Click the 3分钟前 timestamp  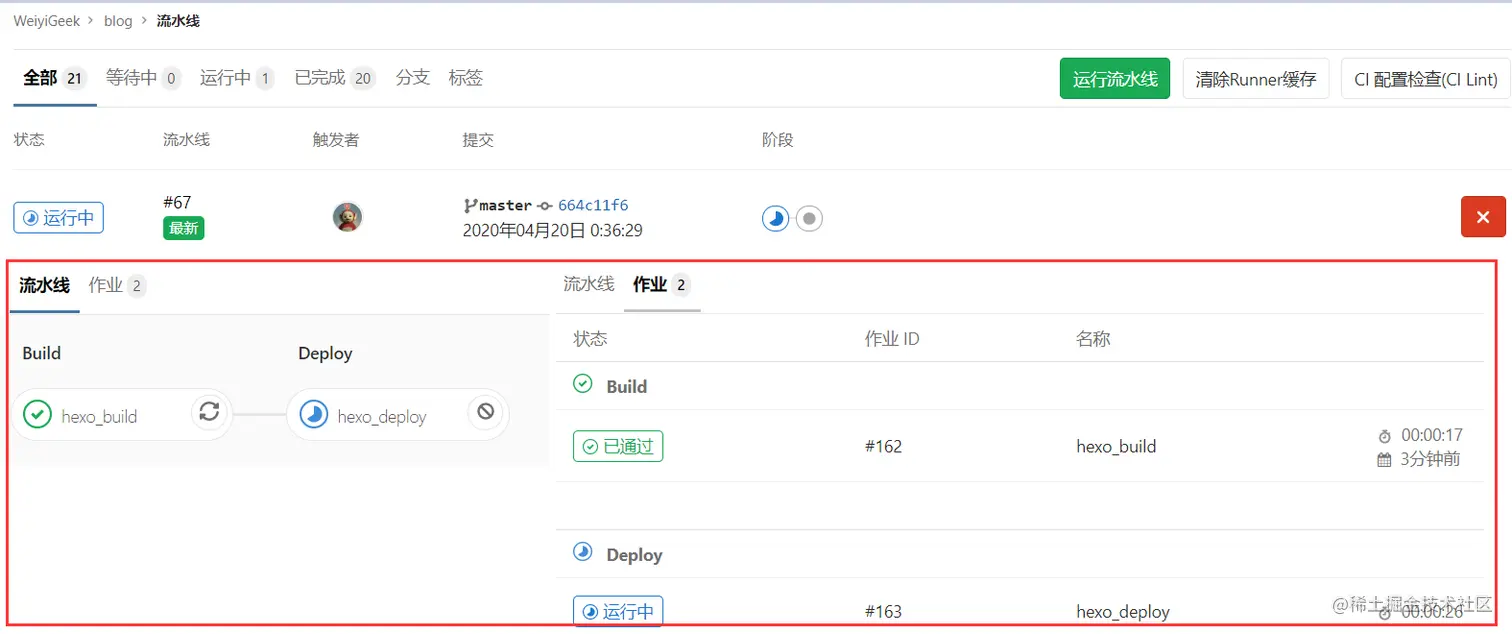pyautogui.click(x=1430, y=459)
